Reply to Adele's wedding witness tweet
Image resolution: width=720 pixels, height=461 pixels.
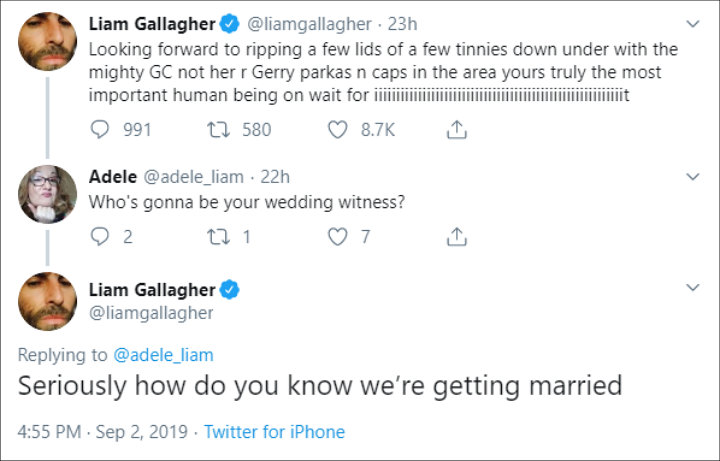(100, 237)
